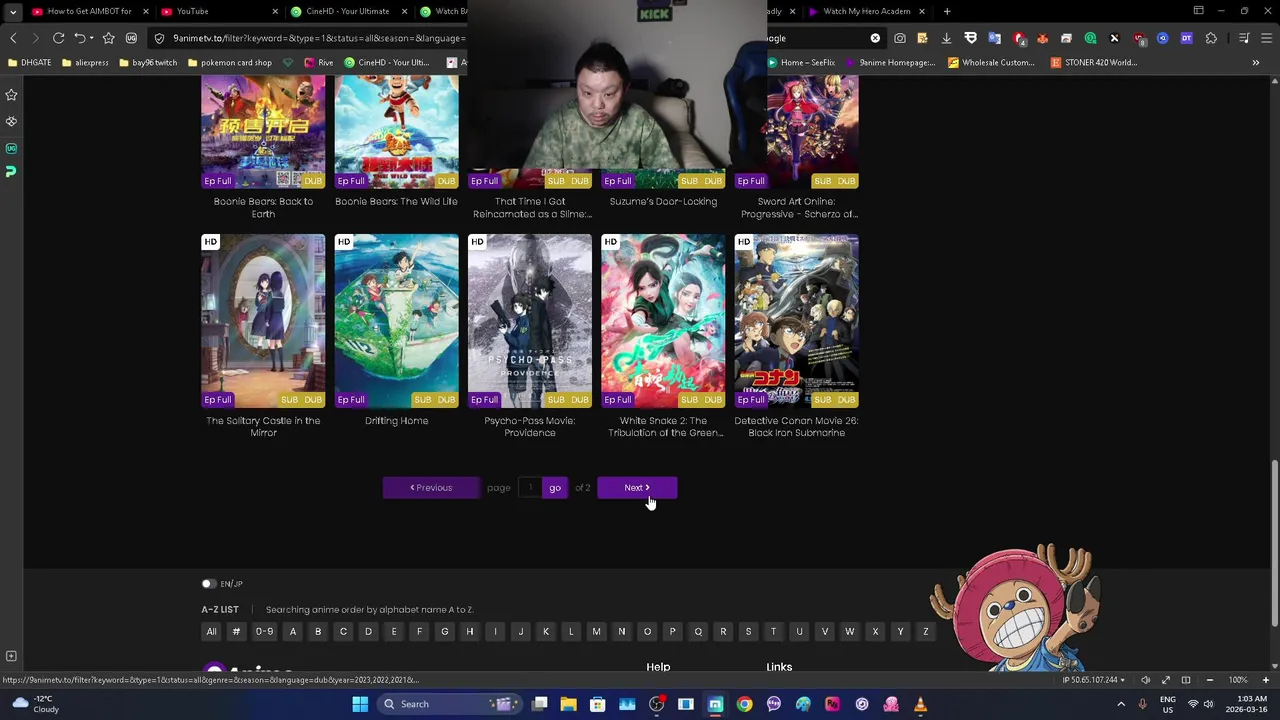This screenshot has width=1280, height=720.
Task: Expand the hidden bookmarks overflow chevron
Action: pos(1256,62)
